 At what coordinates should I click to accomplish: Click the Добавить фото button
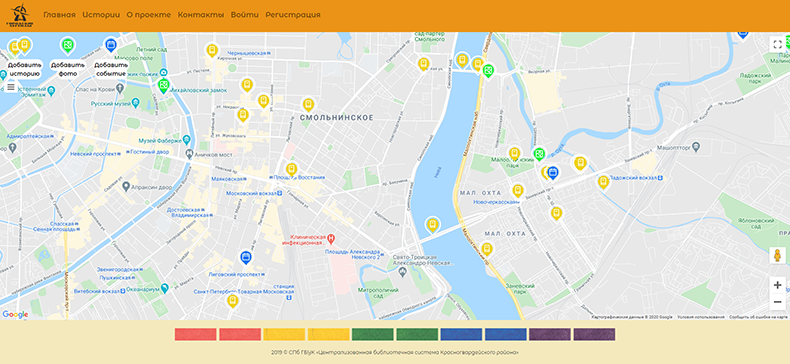68,69
